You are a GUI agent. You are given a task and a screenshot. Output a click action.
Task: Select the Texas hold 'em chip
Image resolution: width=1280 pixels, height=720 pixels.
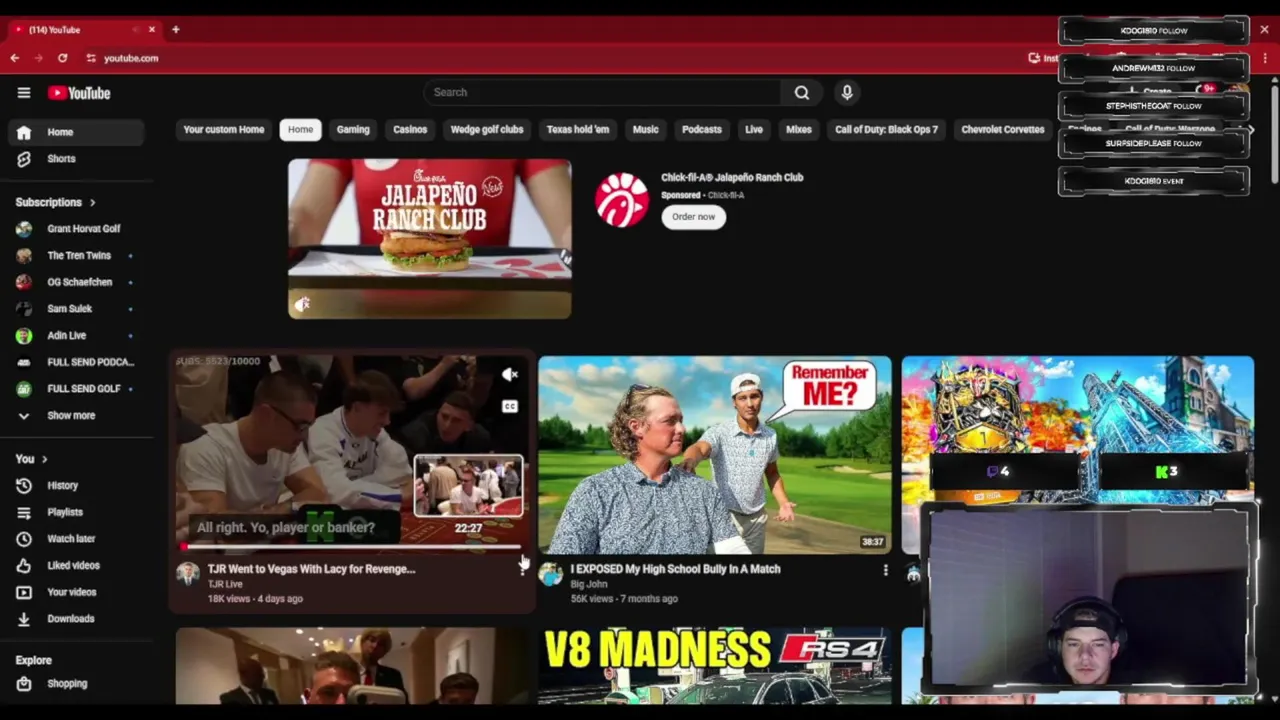coord(578,130)
